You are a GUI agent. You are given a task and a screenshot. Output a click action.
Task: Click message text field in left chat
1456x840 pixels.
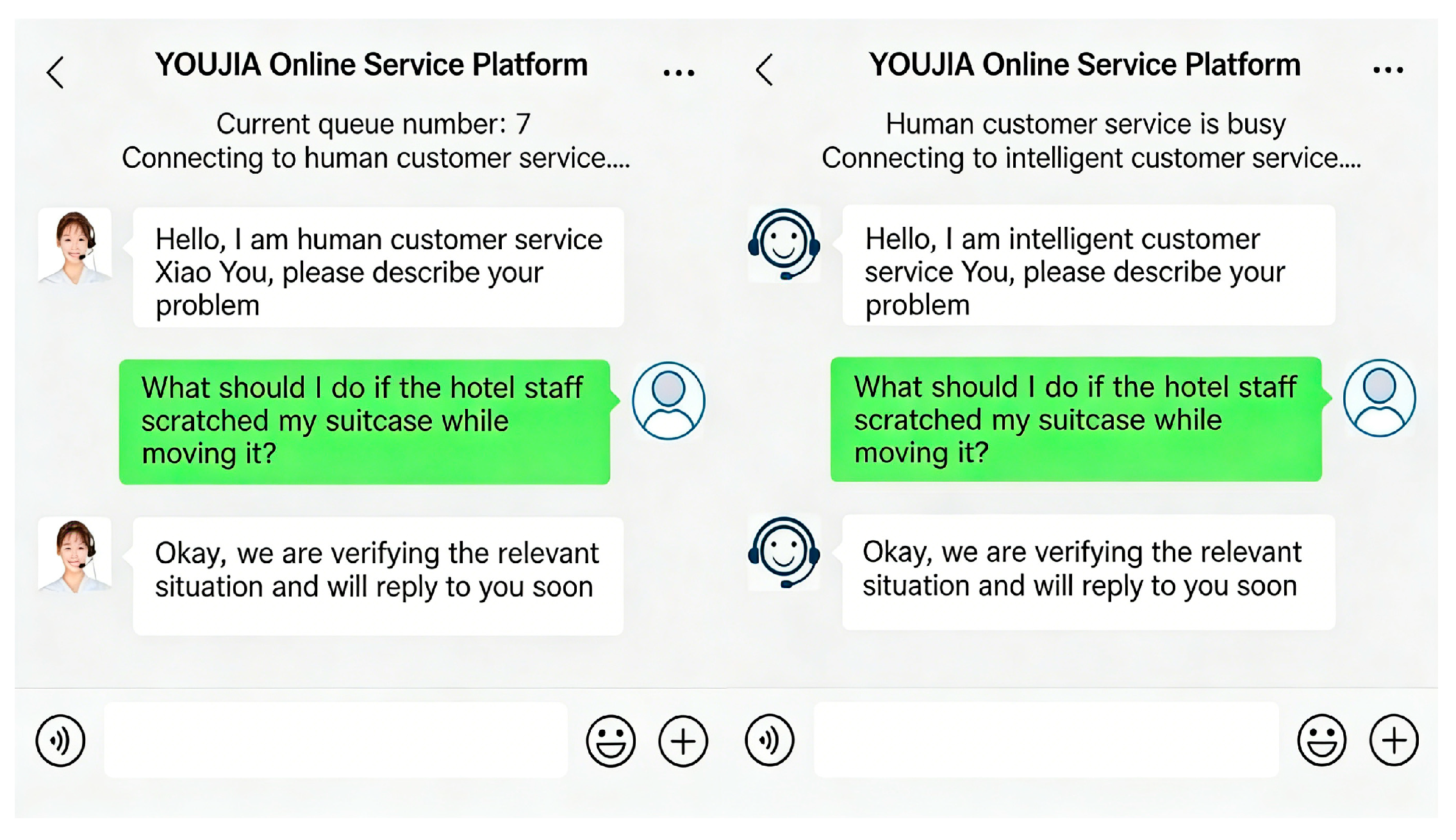[x=336, y=740]
